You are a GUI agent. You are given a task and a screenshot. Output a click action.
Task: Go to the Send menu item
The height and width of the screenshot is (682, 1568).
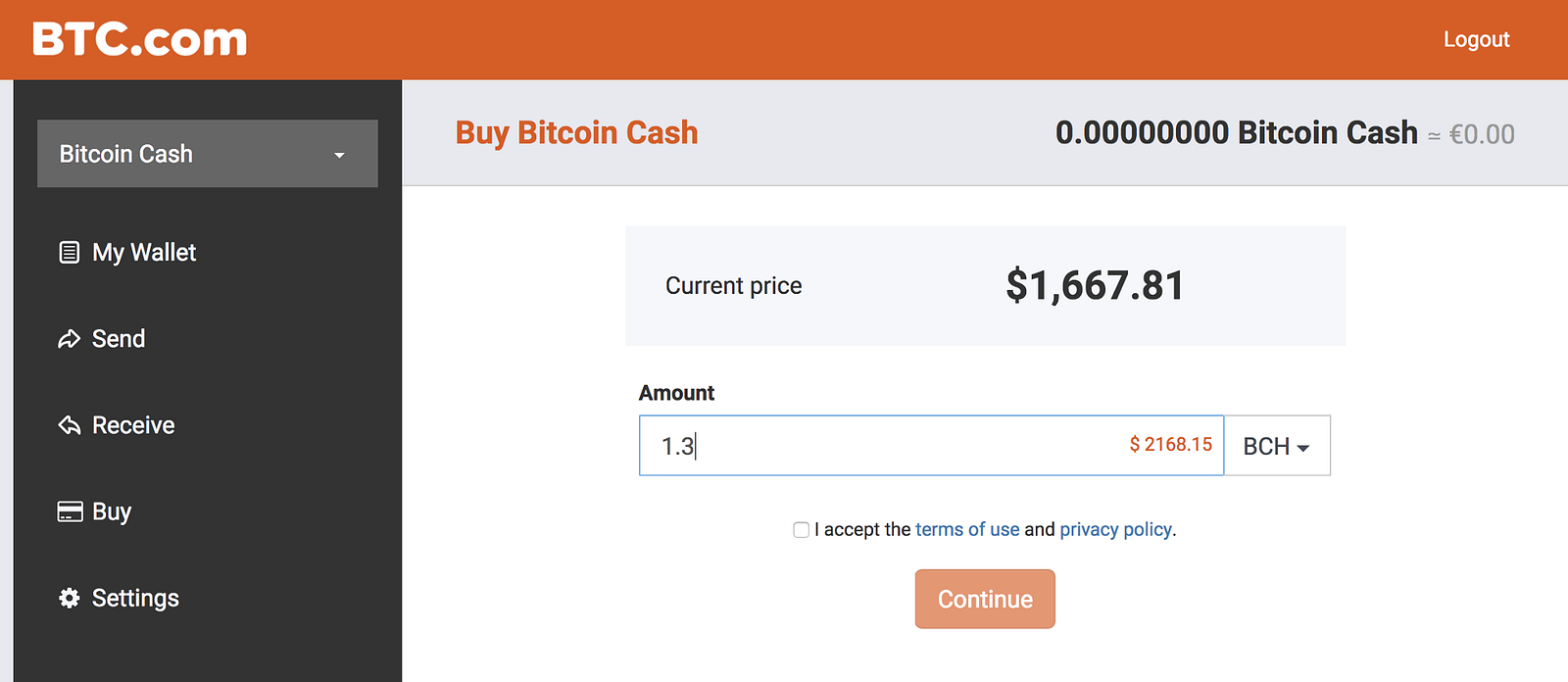coord(119,339)
